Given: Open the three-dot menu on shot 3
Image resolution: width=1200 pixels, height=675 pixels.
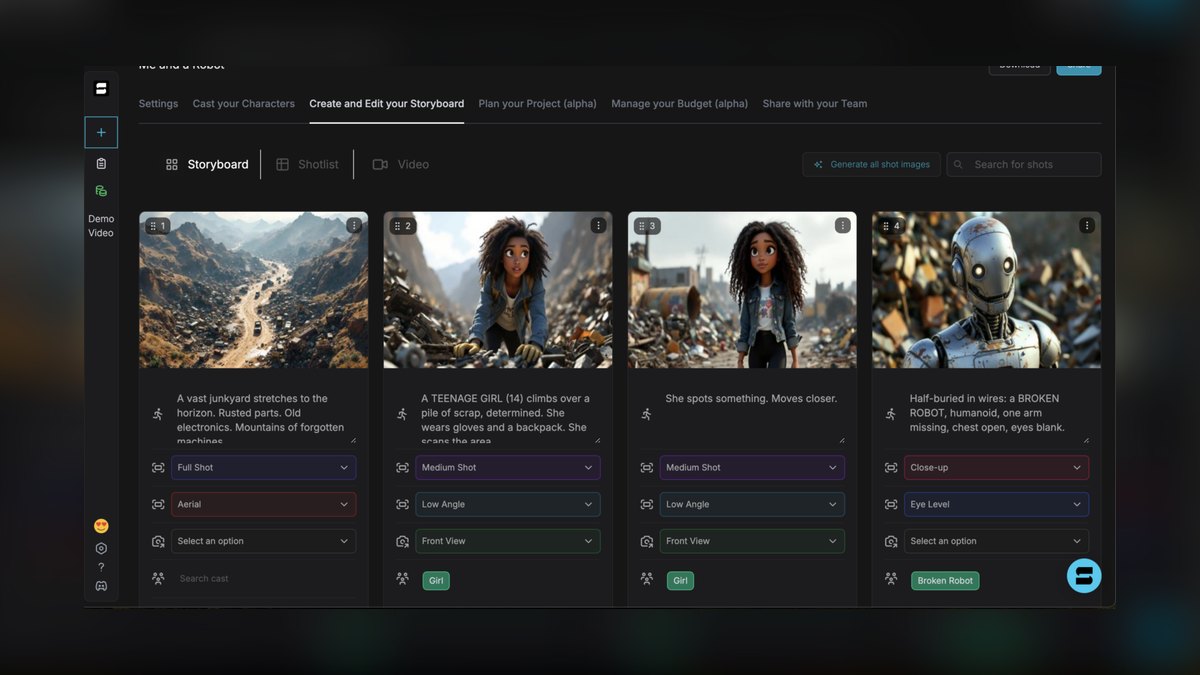Looking at the screenshot, I should point(843,226).
